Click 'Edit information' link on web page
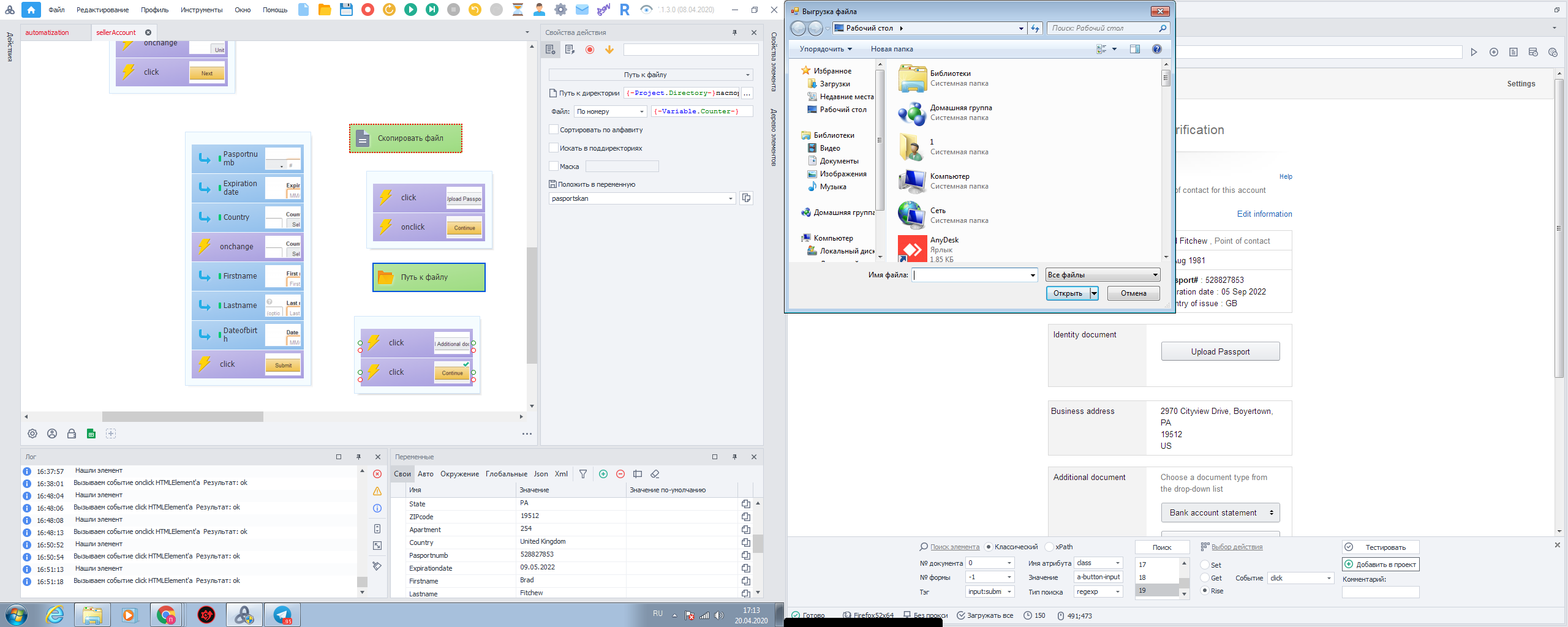This screenshot has height=627, width=1568. [1264, 214]
